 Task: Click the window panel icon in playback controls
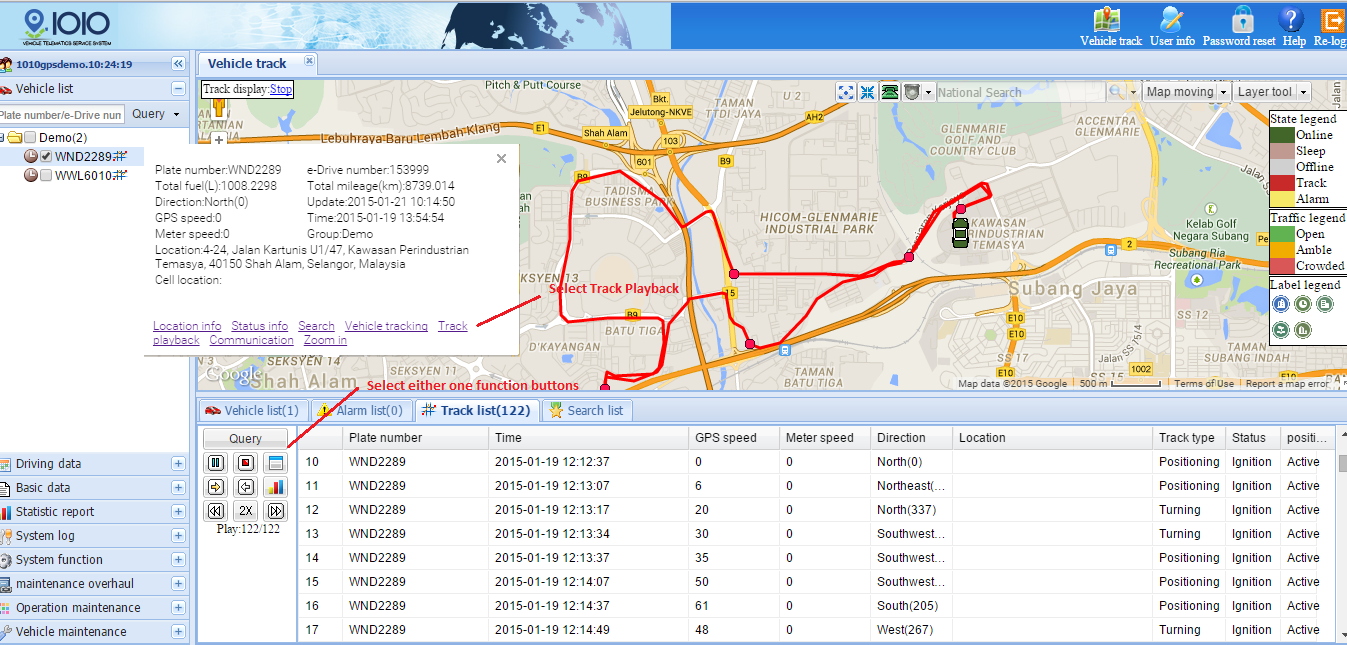[276, 463]
